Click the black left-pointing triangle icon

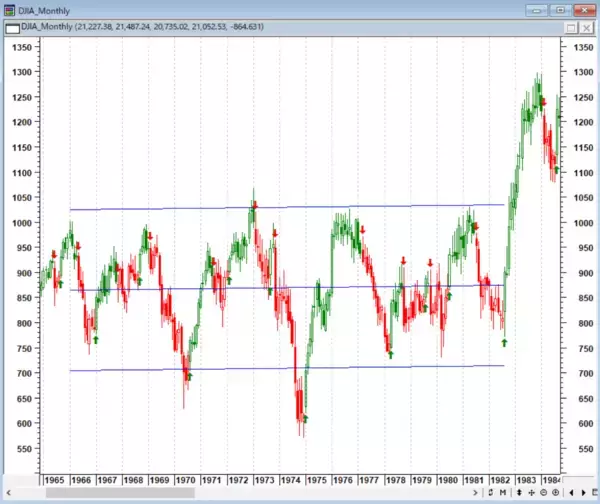point(571,493)
